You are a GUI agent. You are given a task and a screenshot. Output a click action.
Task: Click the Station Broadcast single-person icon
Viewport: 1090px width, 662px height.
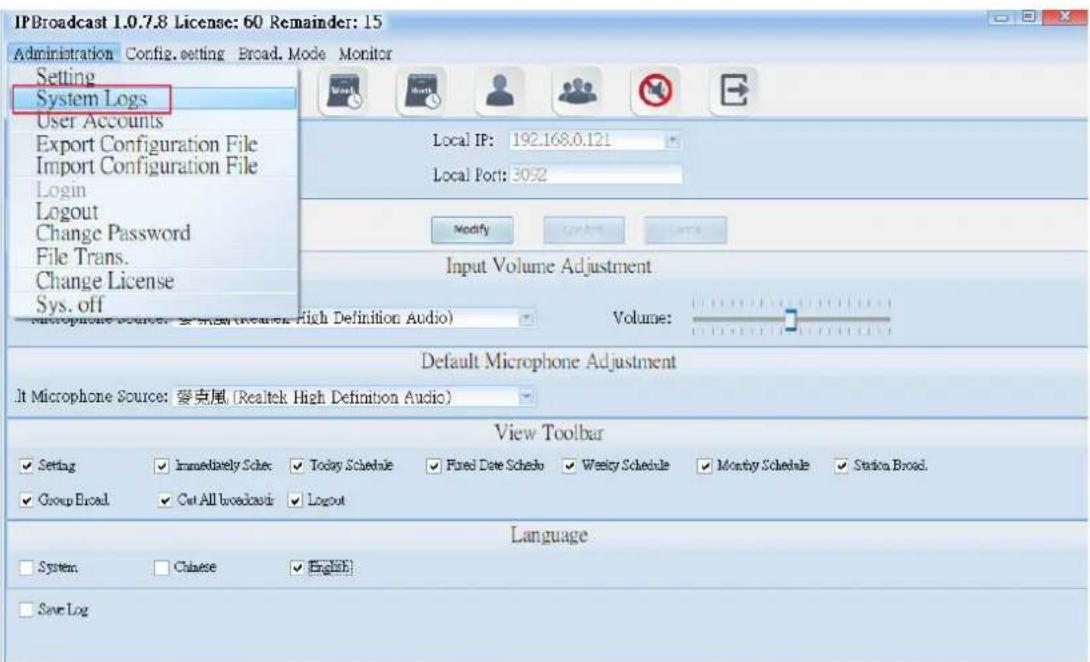pos(501,90)
